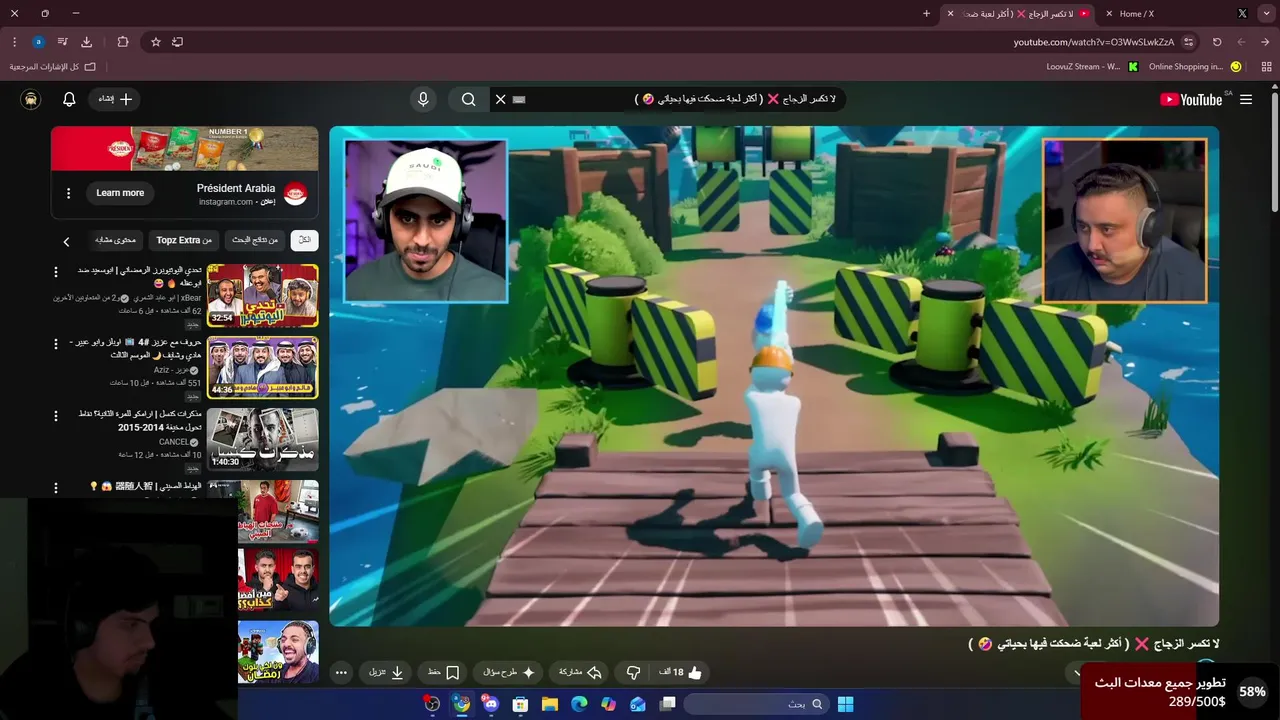Click Ask a question (طرح سؤال) button
This screenshot has width=1280, height=720.
pos(509,673)
